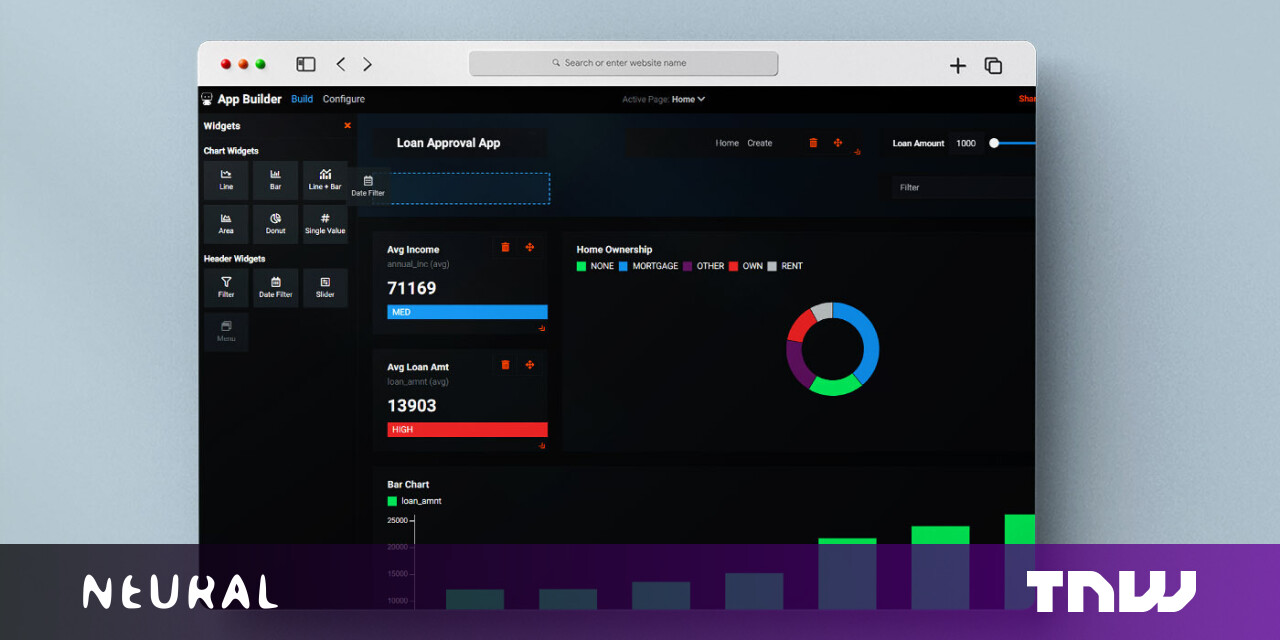Select the Donut chart widget
1280x640 pixels.
click(275, 224)
